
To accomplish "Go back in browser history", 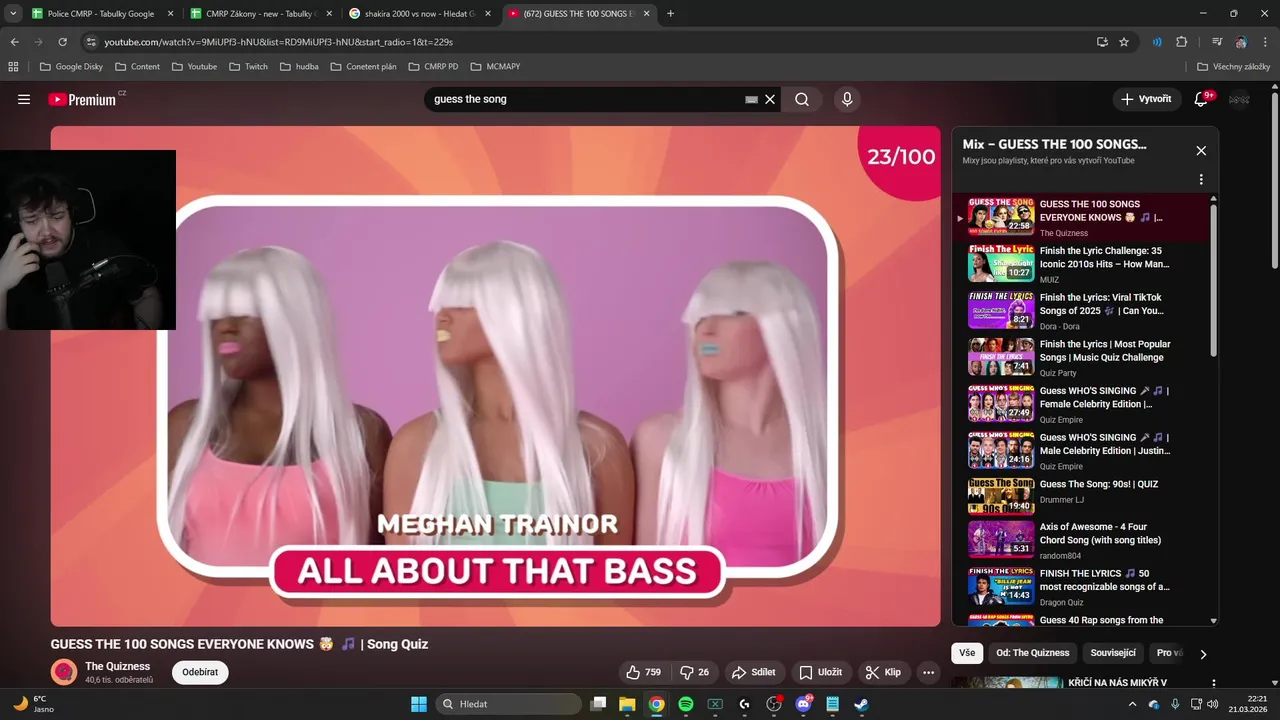I will [14, 42].
